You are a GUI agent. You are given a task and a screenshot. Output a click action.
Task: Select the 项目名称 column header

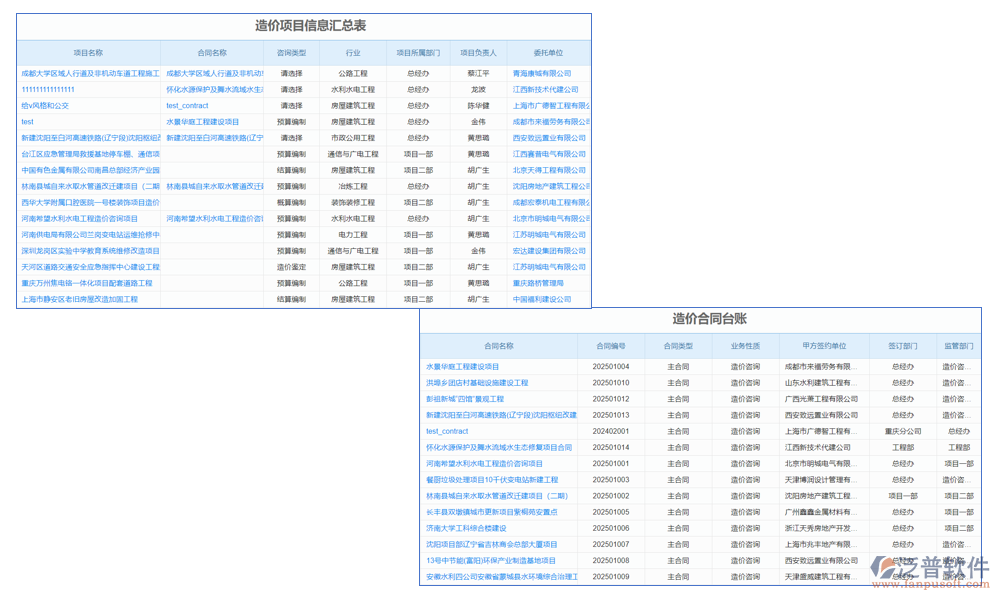click(88, 52)
